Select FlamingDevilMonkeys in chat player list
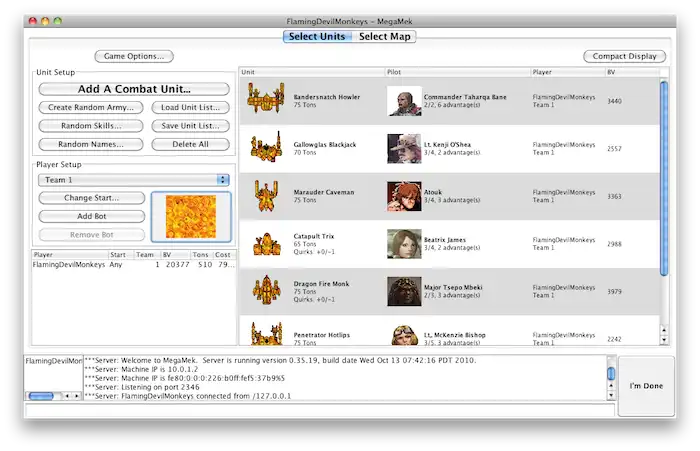Viewport: 700px width, 451px height. click(54, 361)
